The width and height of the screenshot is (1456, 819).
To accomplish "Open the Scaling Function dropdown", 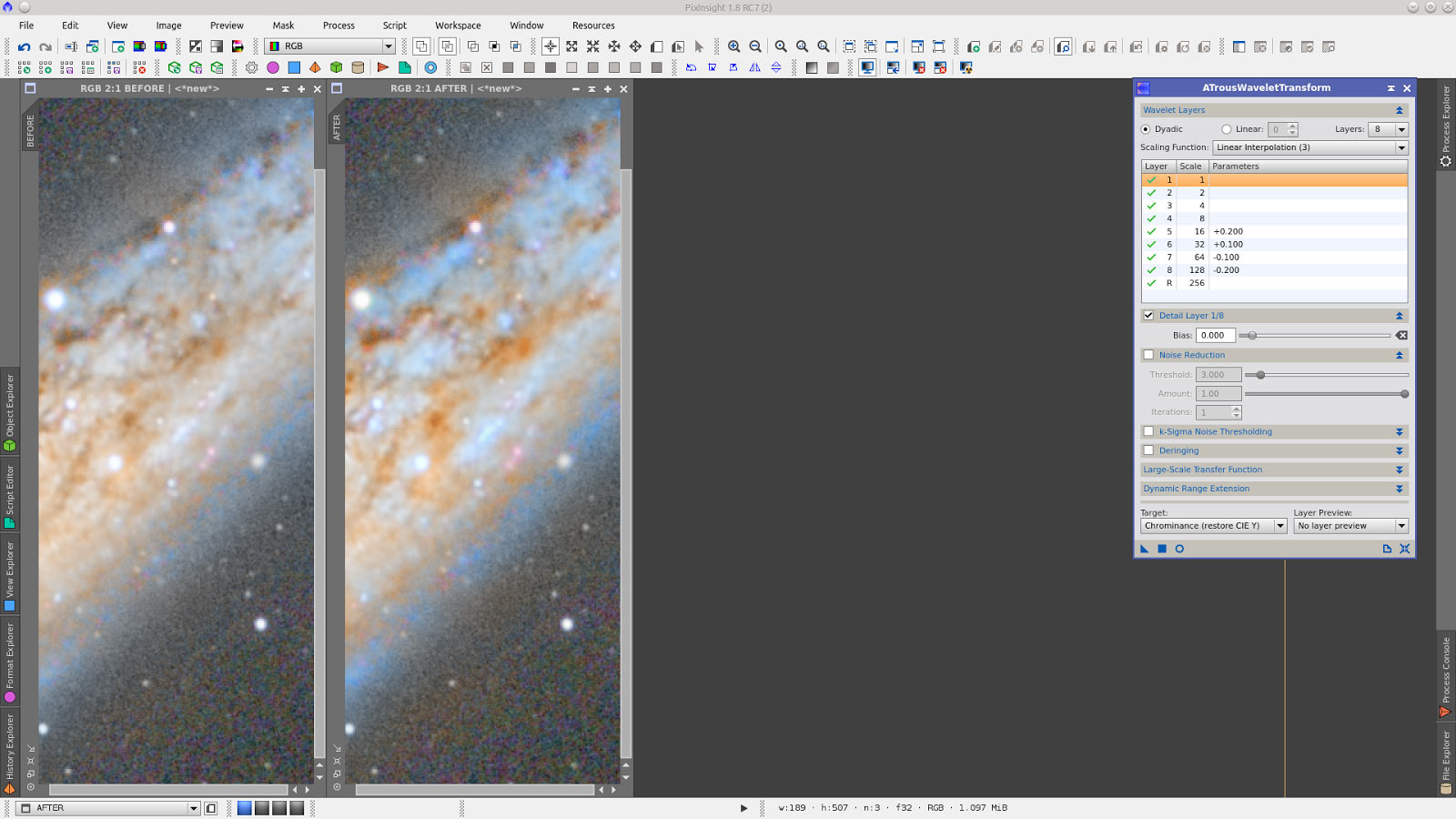I will pos(1309,147).
